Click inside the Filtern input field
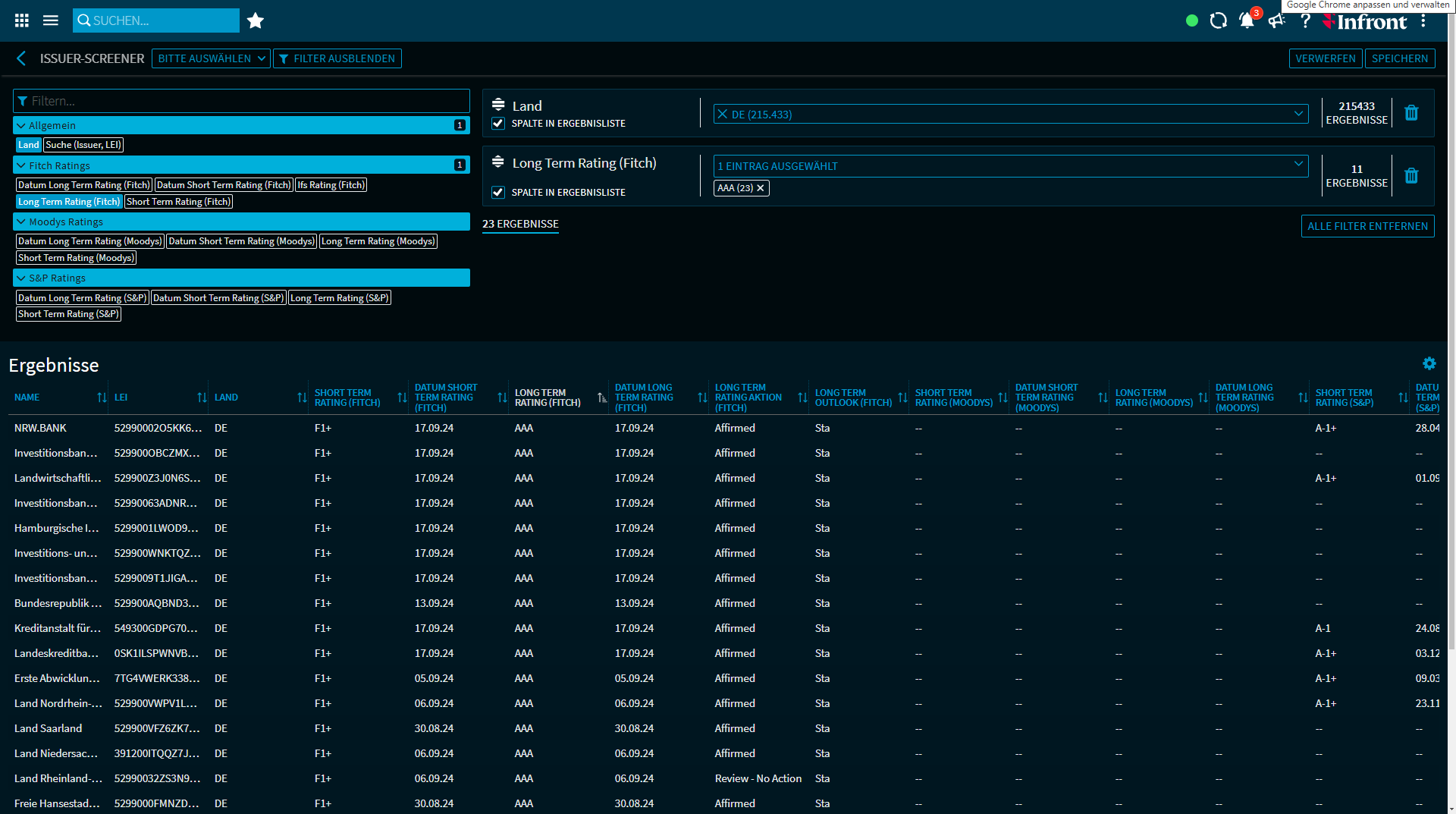The height and width of the screenshot is (814, 1456). (x=241, y=100)
